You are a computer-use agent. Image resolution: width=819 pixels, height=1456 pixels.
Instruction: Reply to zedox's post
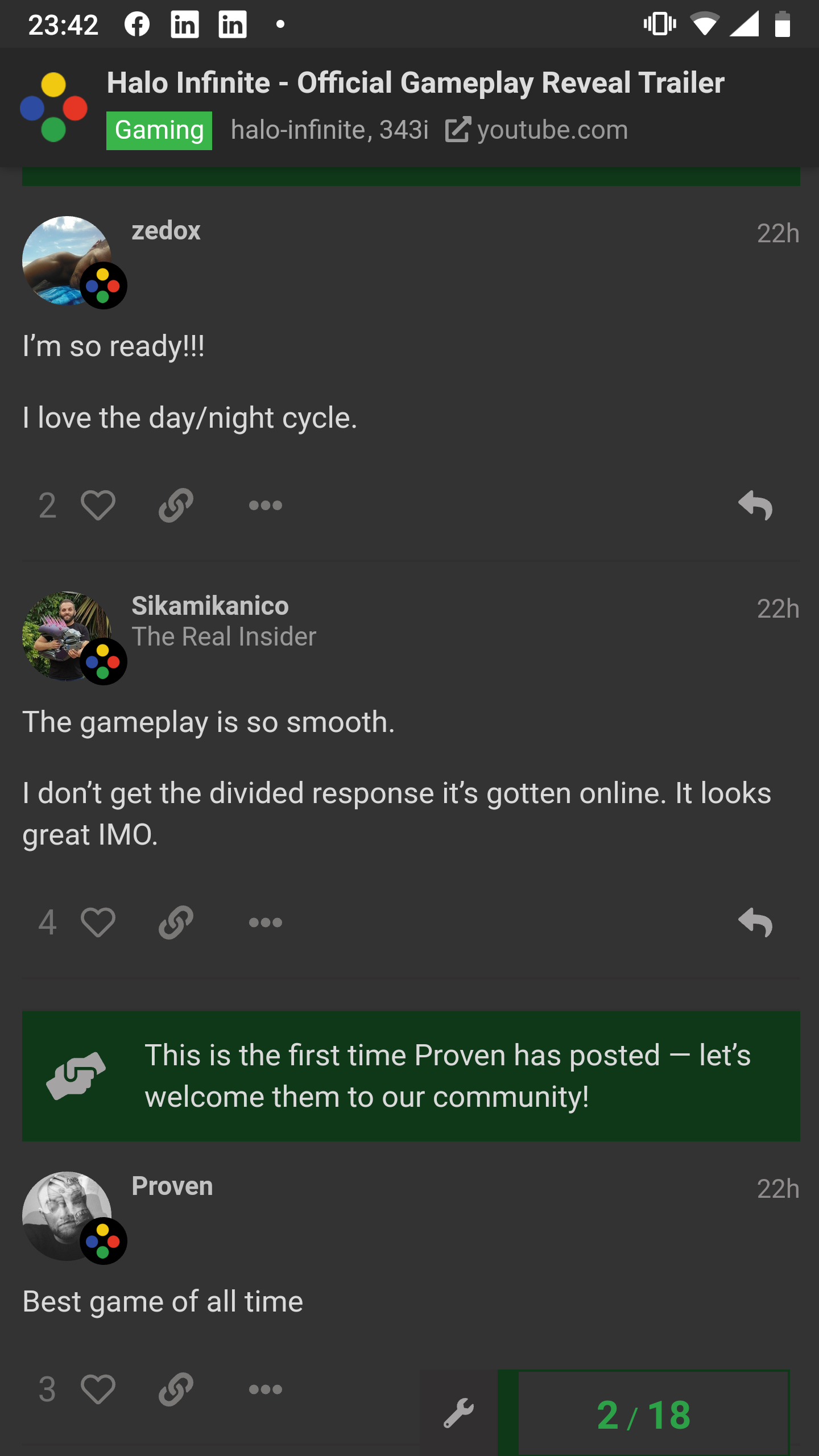(755, 505)
